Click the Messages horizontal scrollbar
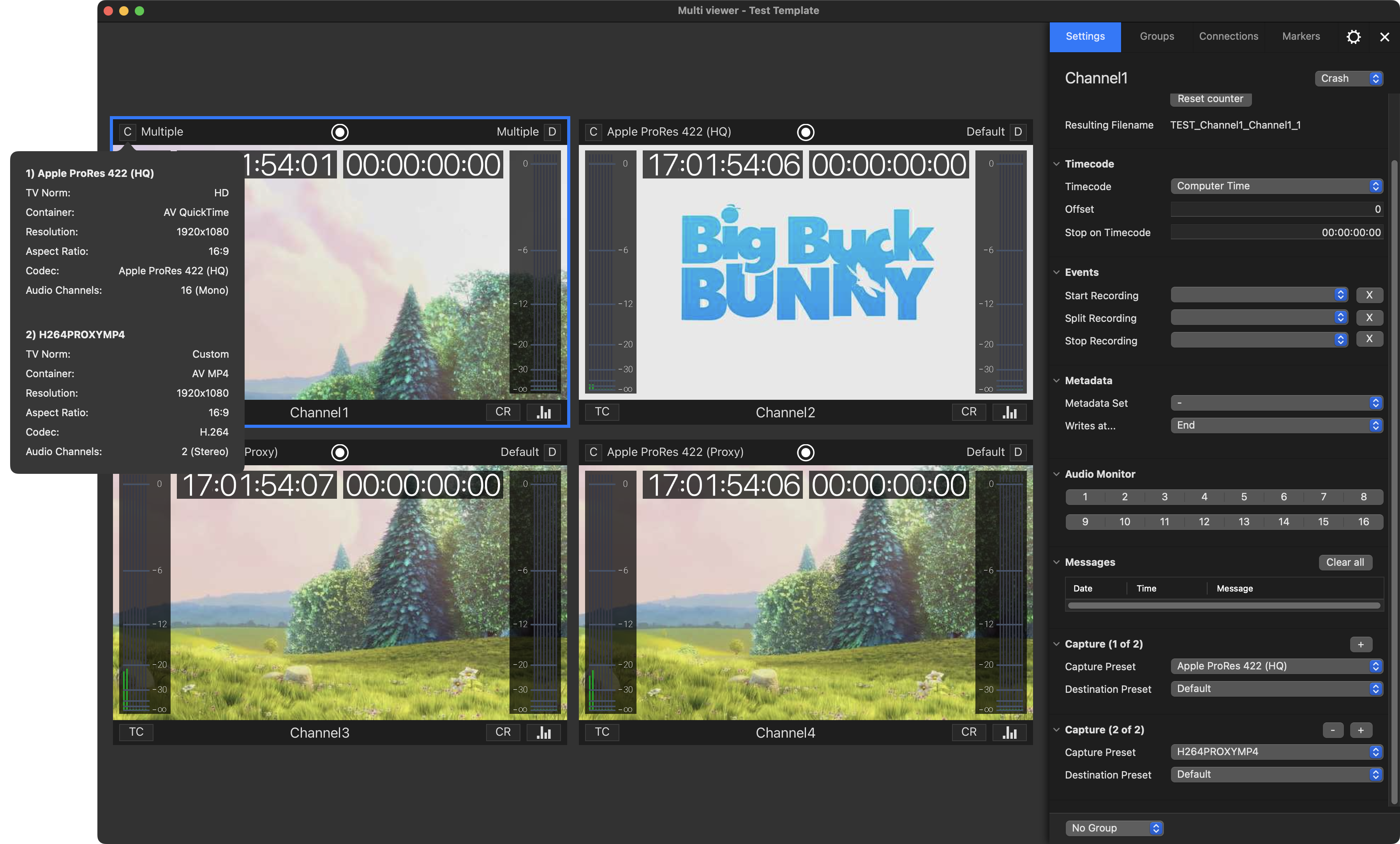1400x844 pixels. (1224, 606)
